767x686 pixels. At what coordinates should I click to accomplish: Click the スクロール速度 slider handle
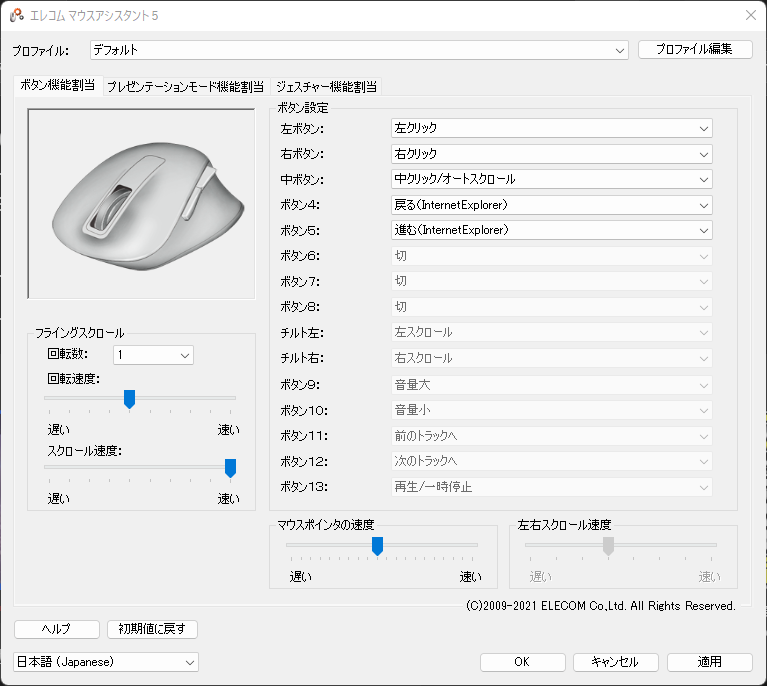tap(230, 468)
